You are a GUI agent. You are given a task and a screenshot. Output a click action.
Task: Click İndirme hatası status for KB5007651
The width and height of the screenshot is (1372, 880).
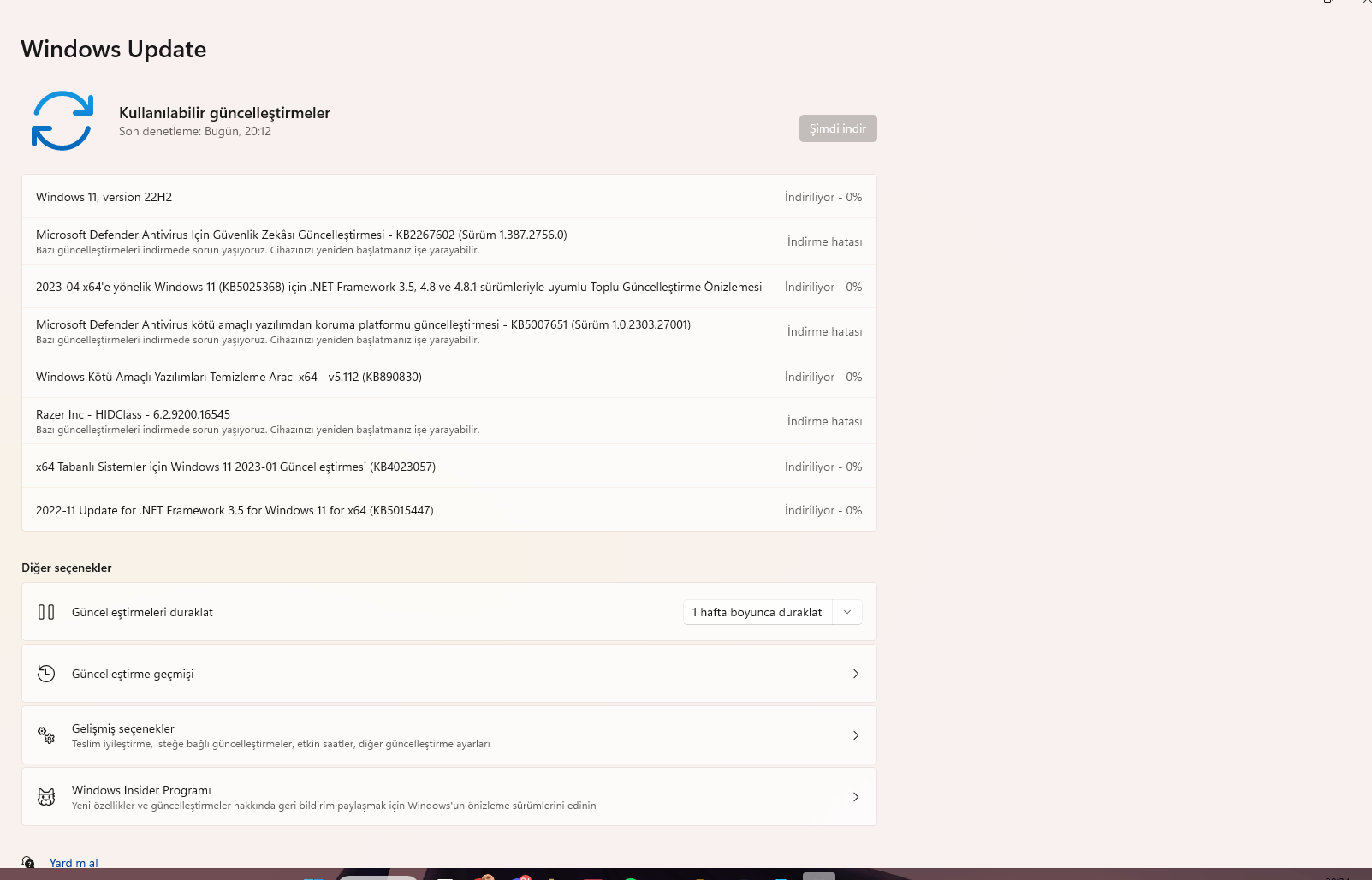(x=825, y=331)
